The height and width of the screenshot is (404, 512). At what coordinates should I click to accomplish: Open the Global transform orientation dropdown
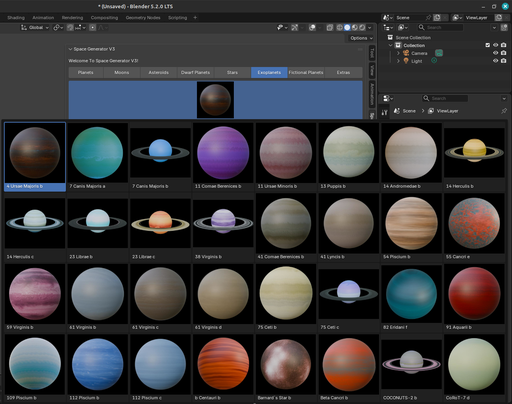pyautogui.click(x=35, y=28)
